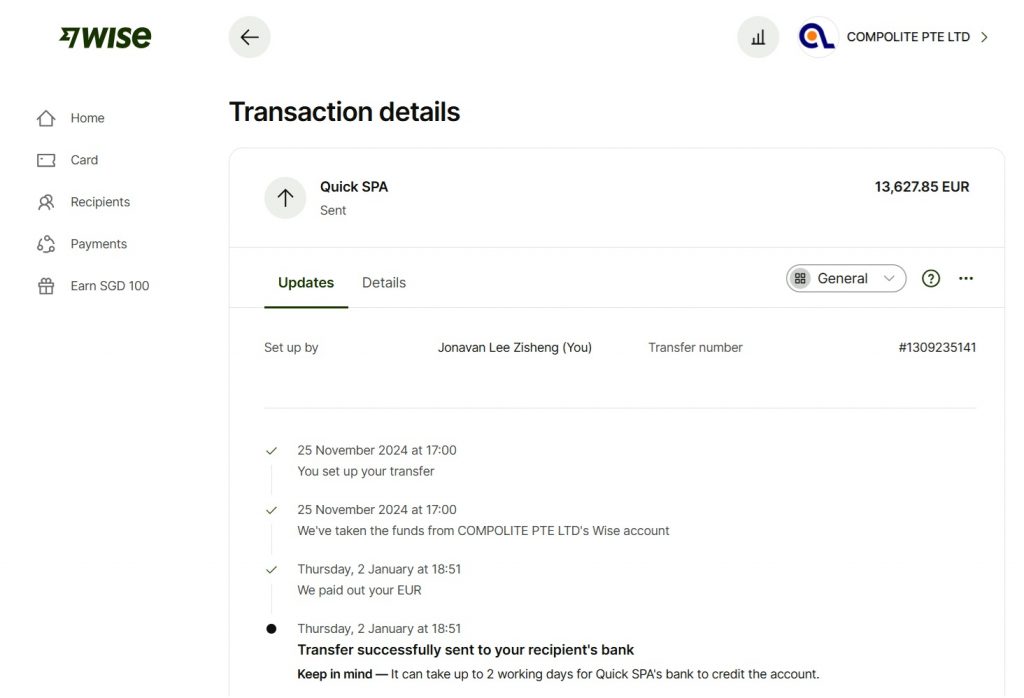Expand account chevron next to COMPOLITE PTE LTD

coord(984,37)
